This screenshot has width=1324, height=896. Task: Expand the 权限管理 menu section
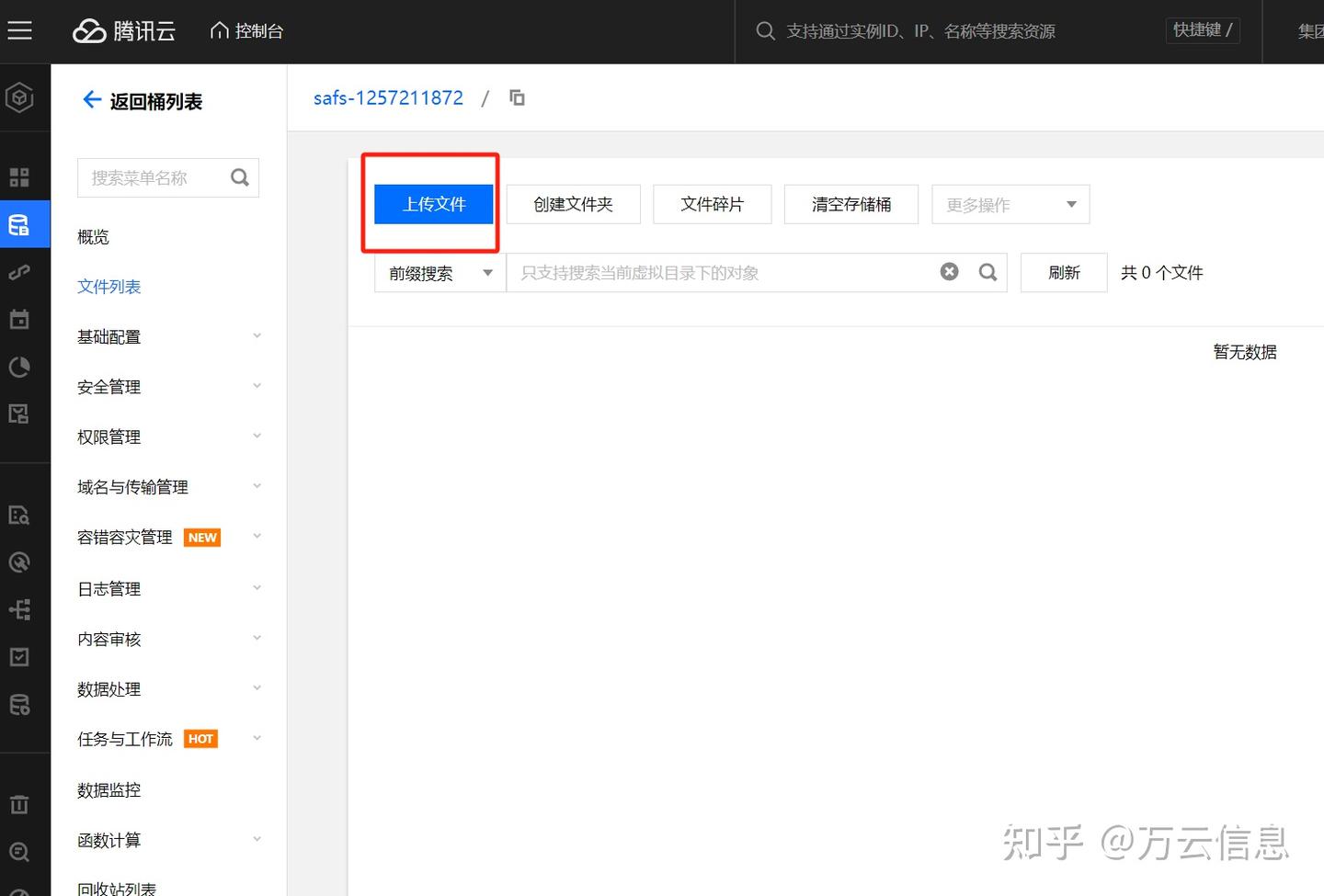(169, 437)
